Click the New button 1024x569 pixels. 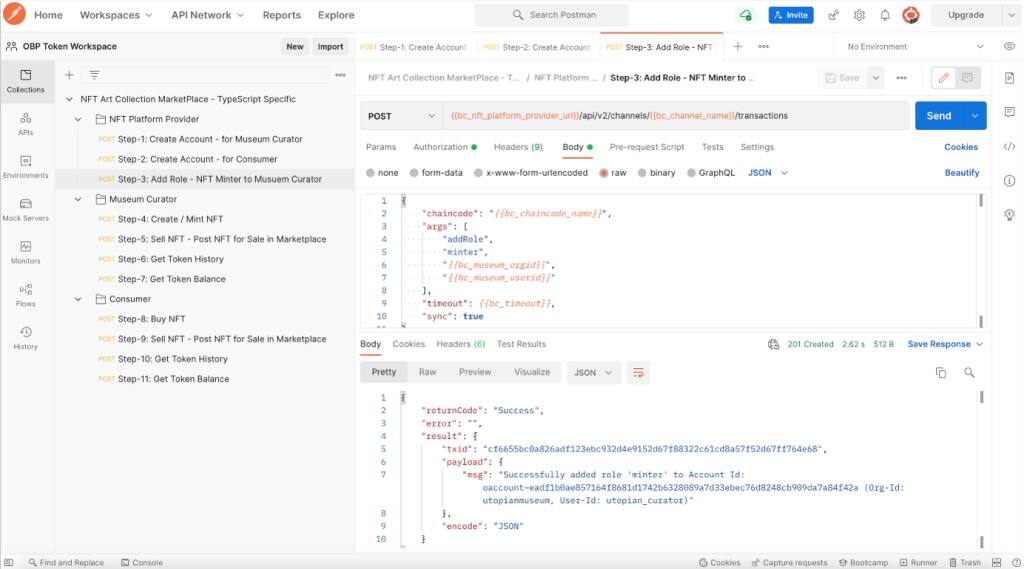coord(295,46)
